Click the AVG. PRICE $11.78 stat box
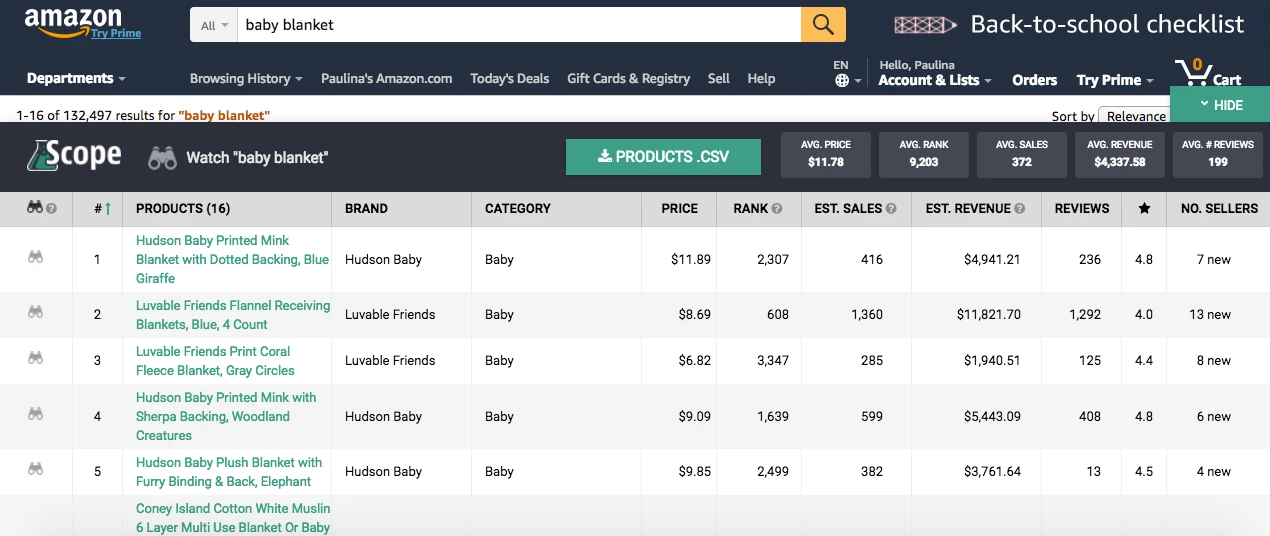 [x=824, y=154]
